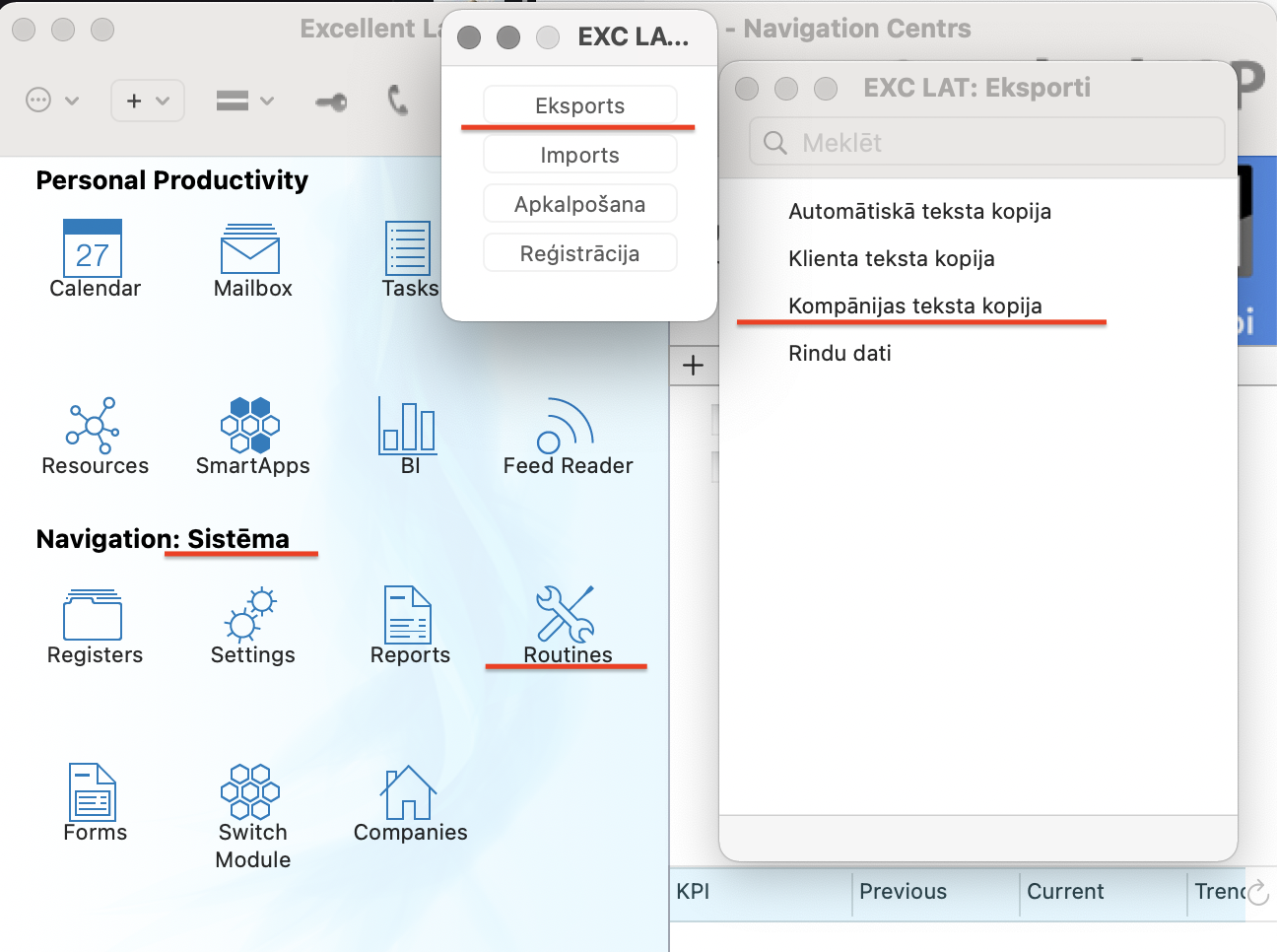Open the BI chart icon
The image size is (1277, 952).
pos(409,427)
